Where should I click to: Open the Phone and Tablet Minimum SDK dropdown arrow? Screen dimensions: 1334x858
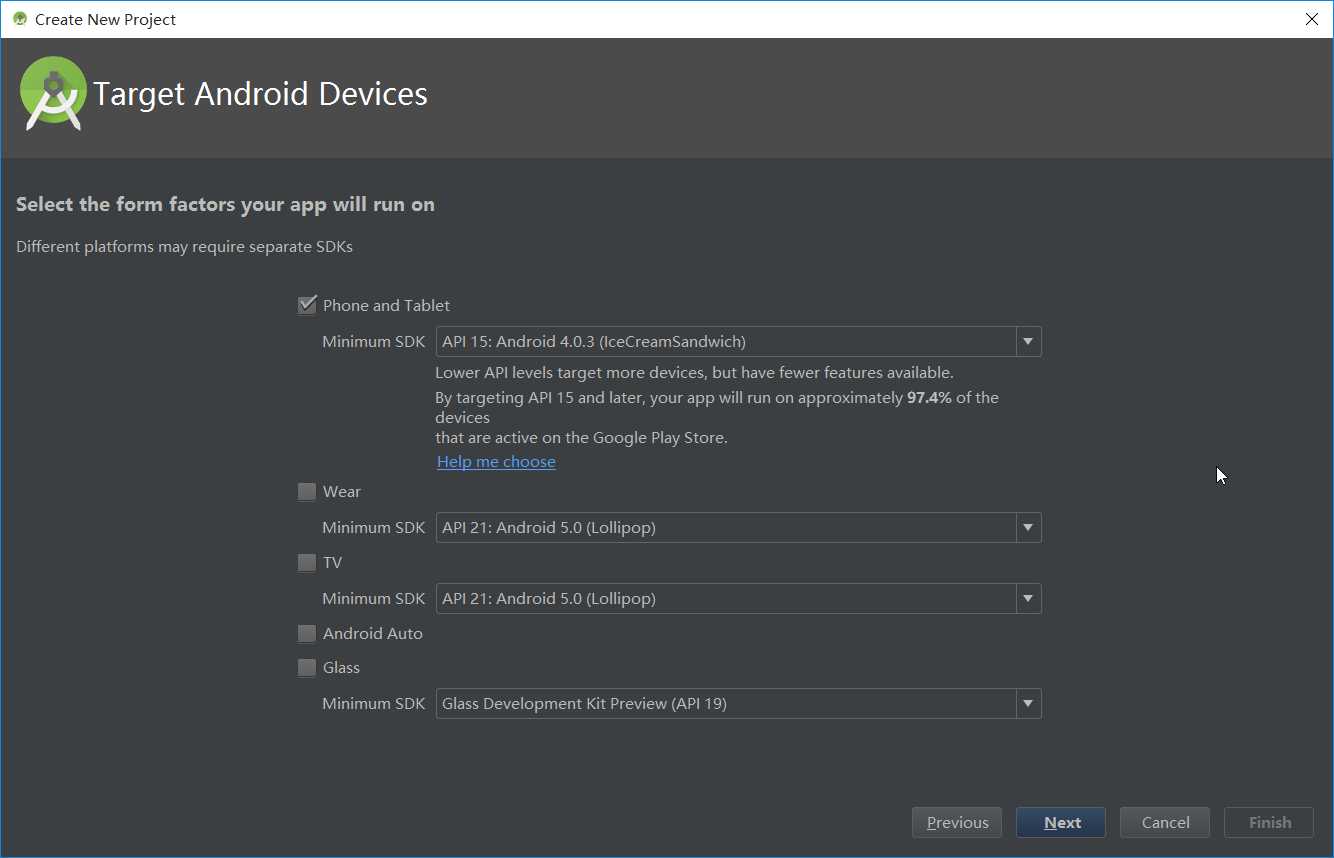pos(1028,342)
